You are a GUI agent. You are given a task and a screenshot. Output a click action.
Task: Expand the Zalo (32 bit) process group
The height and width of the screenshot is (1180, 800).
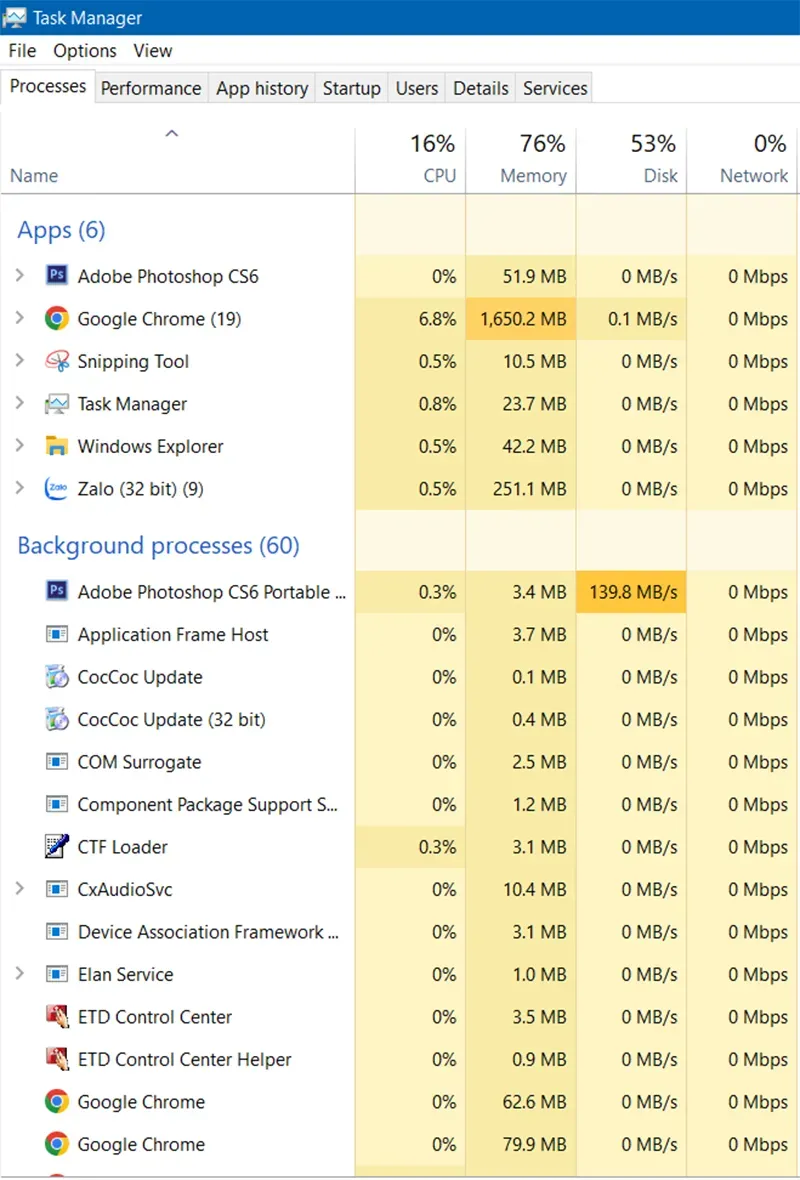click(20, 489)
